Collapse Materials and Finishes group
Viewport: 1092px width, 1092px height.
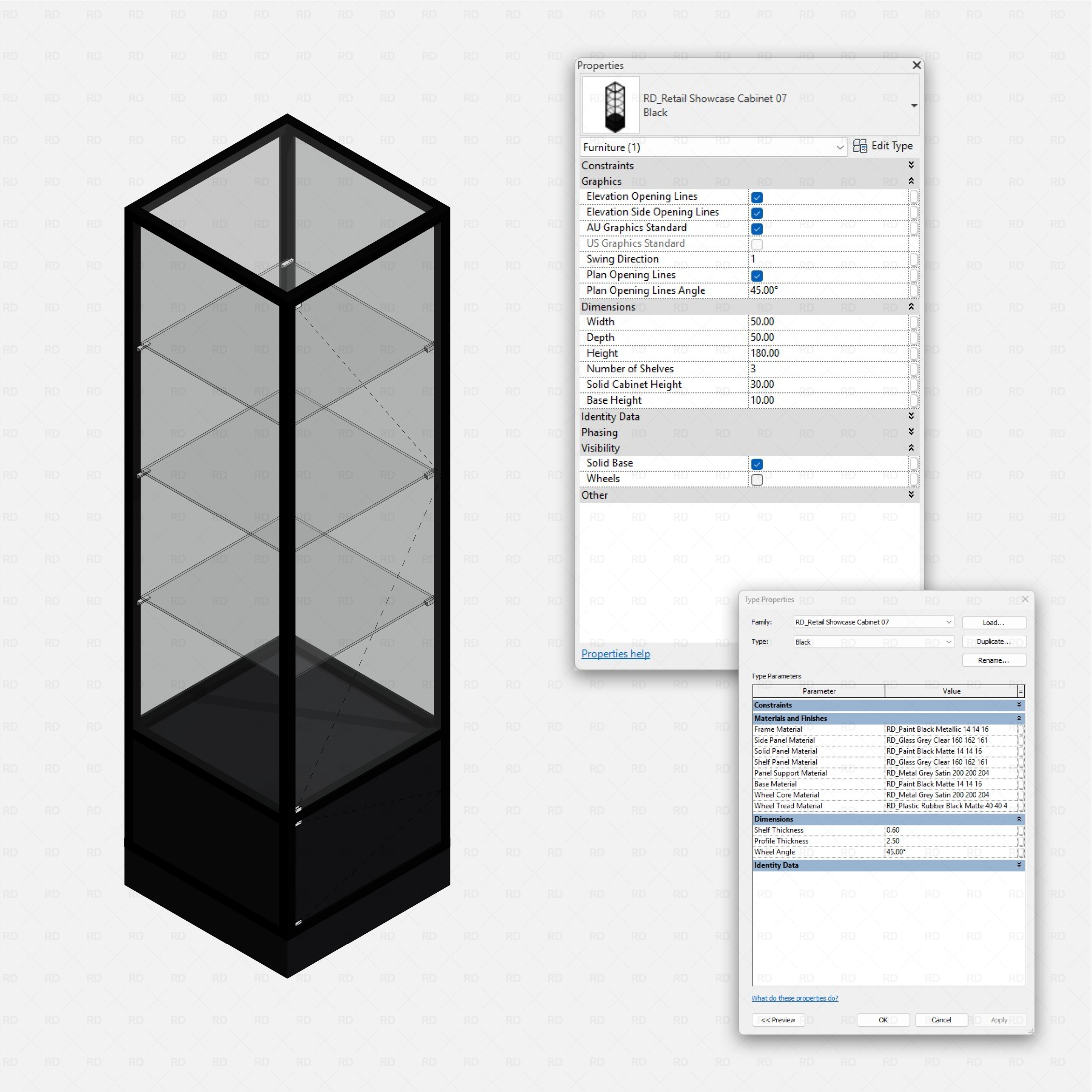coord(1019,718)
